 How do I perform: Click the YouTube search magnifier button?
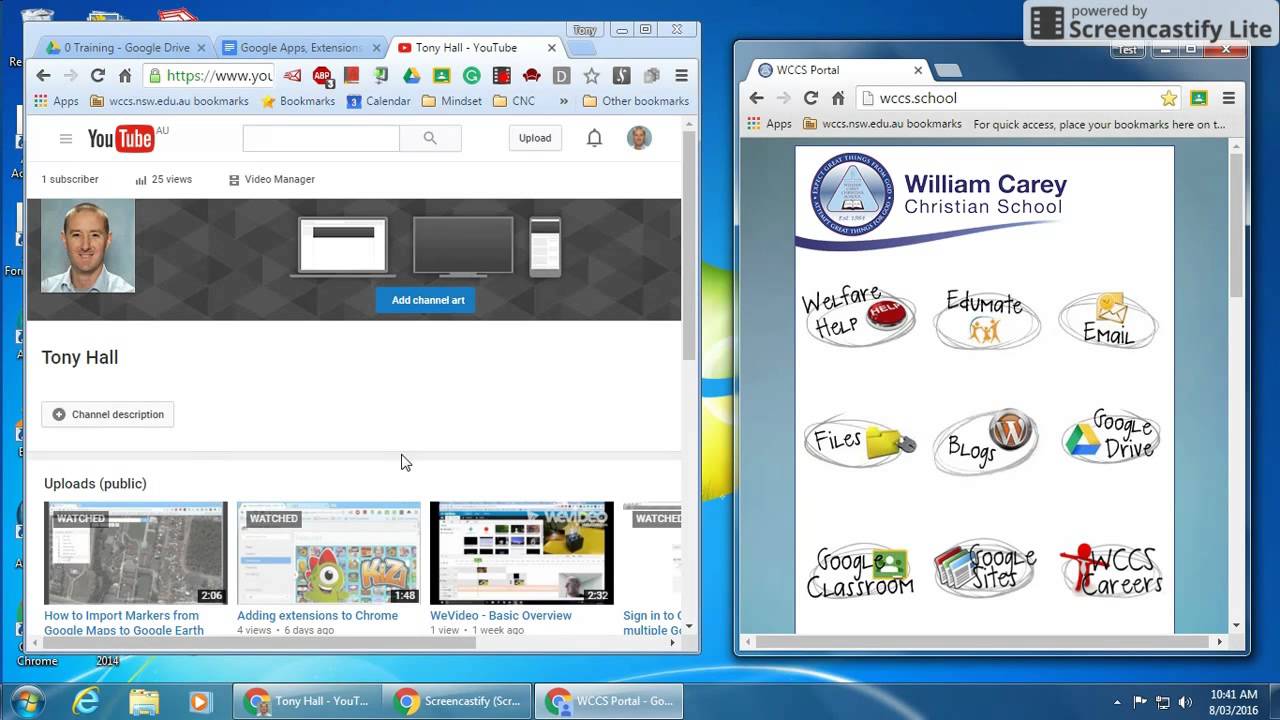[430, 138]
